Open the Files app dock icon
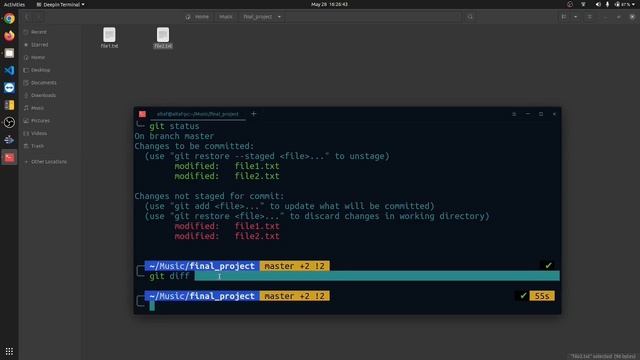The image size is (640, 360). [9, 53]
